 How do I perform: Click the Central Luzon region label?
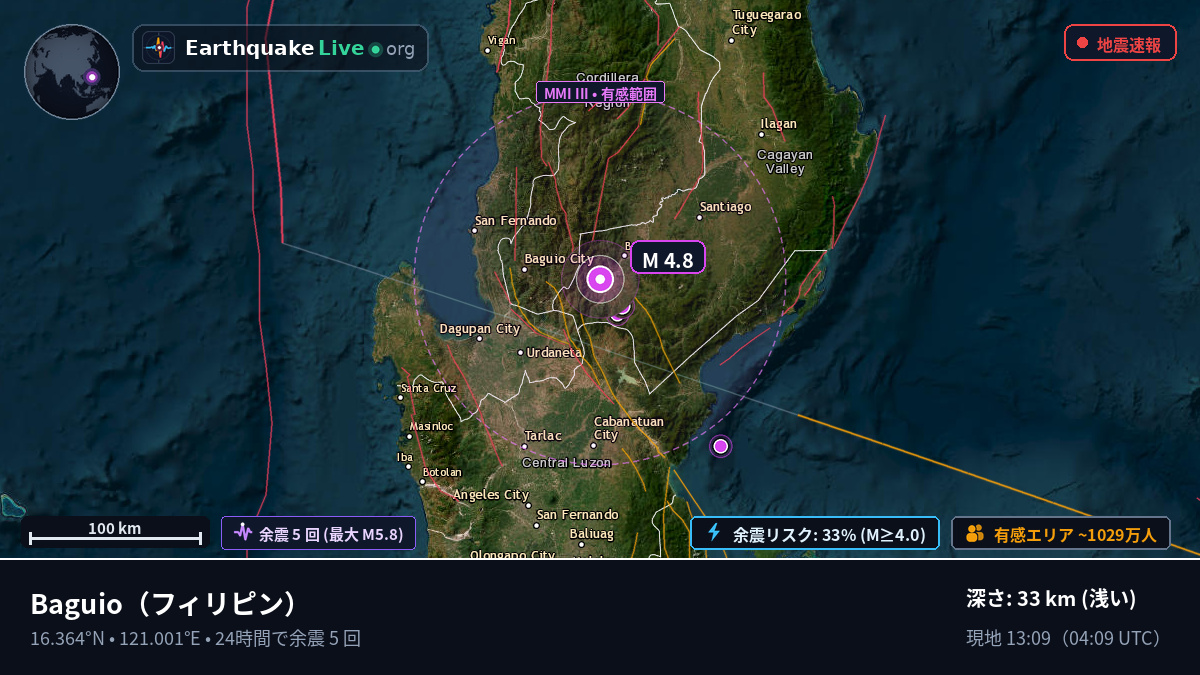click(566, 462)
